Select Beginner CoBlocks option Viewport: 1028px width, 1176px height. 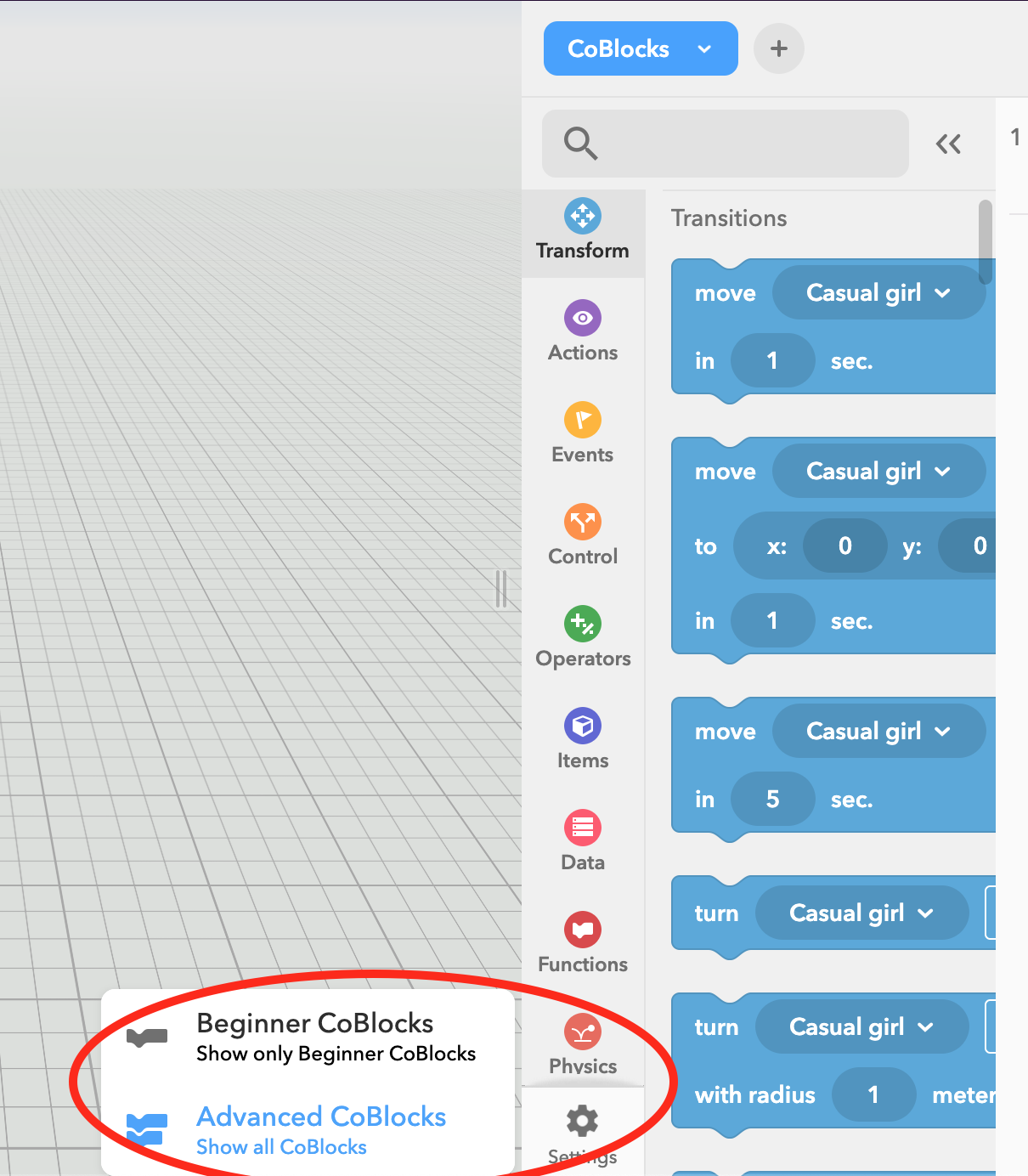click(x=308, y=1037)
